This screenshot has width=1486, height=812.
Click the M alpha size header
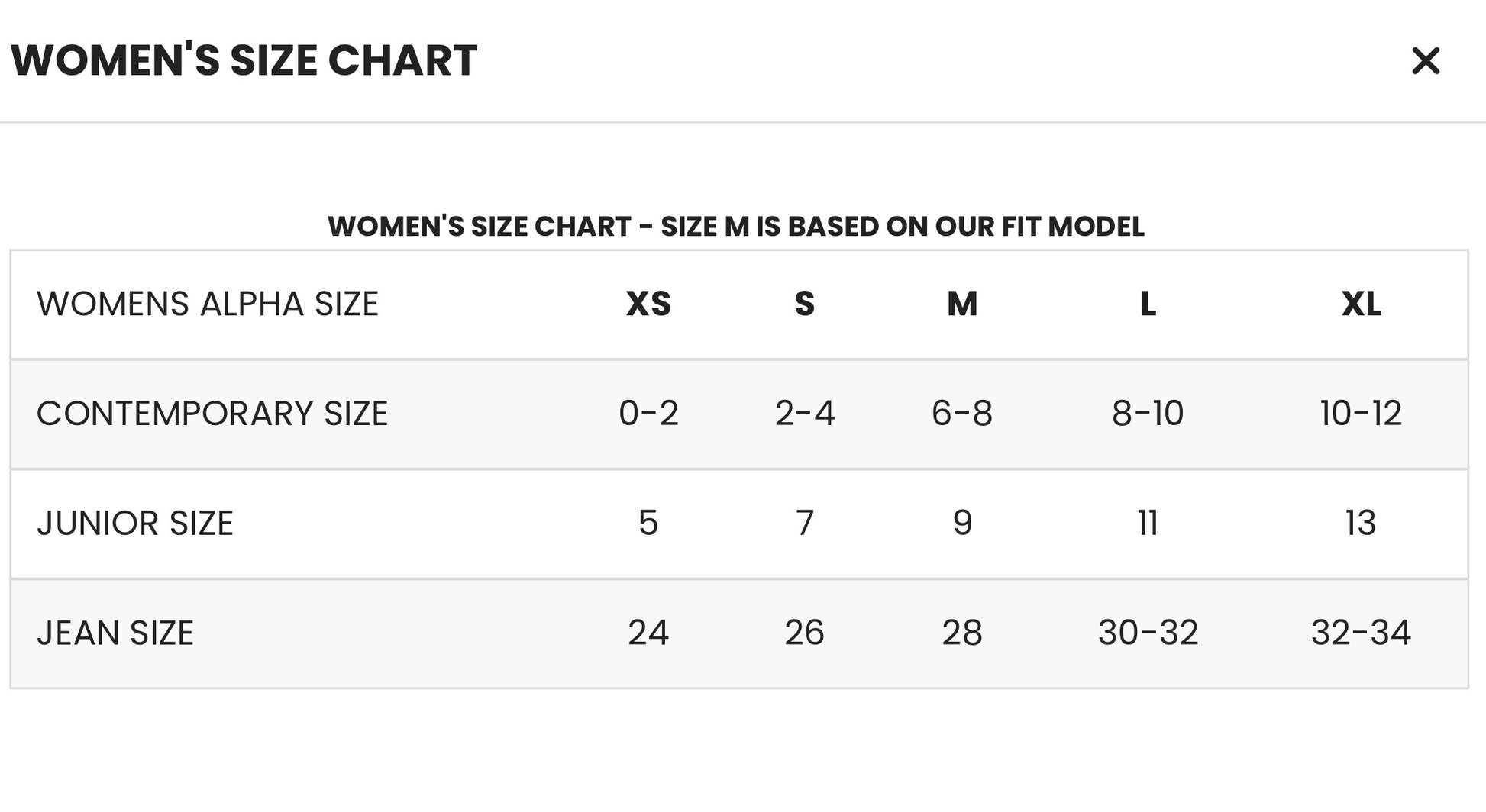[x=962, y=304]
